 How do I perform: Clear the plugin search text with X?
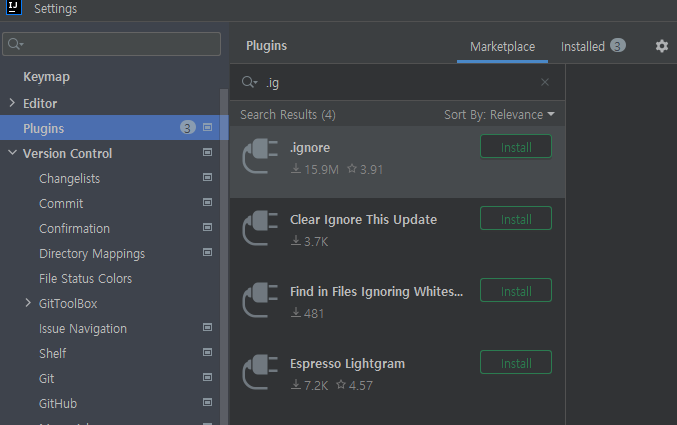pos(545,82)
